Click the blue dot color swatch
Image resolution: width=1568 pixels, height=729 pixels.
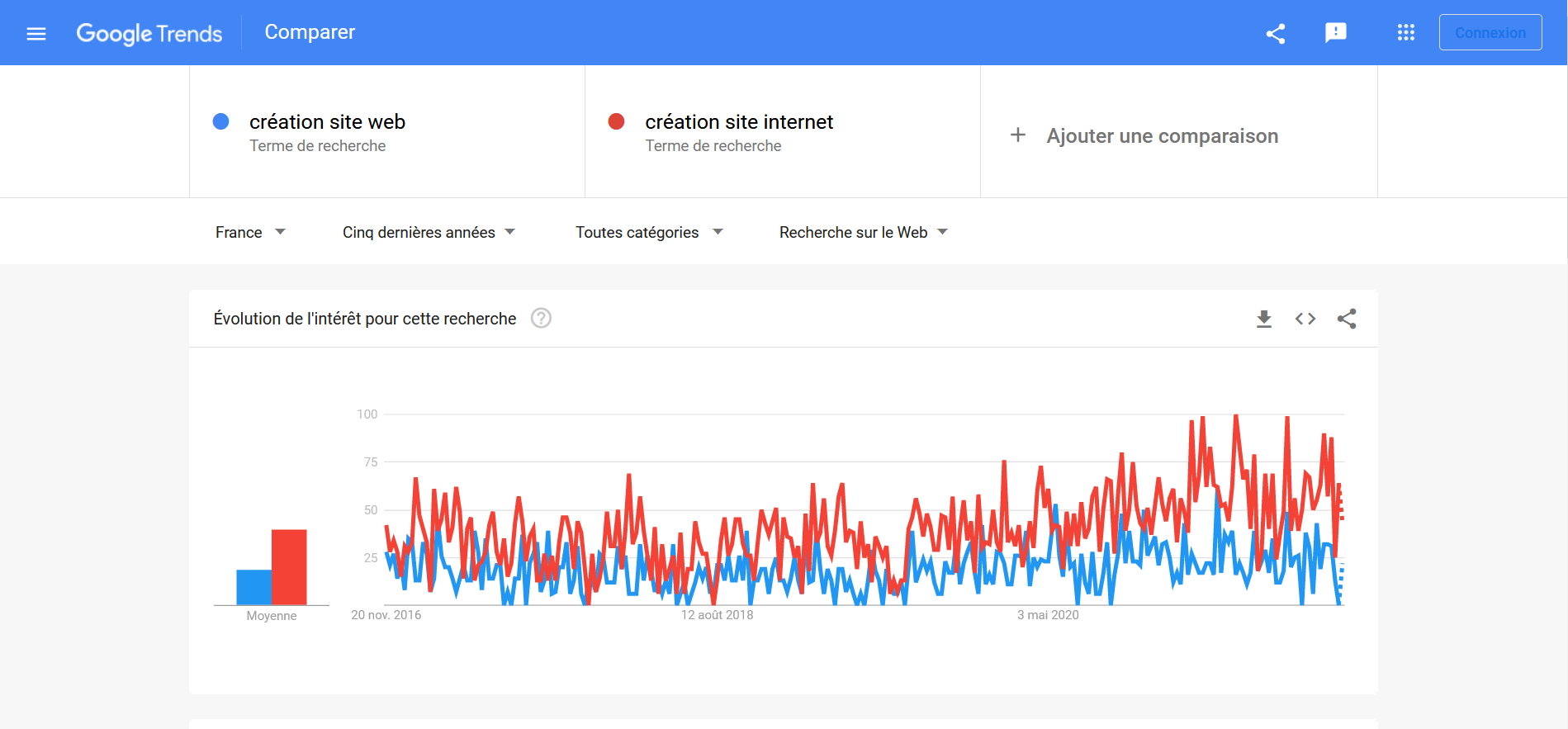coord(220,121)
